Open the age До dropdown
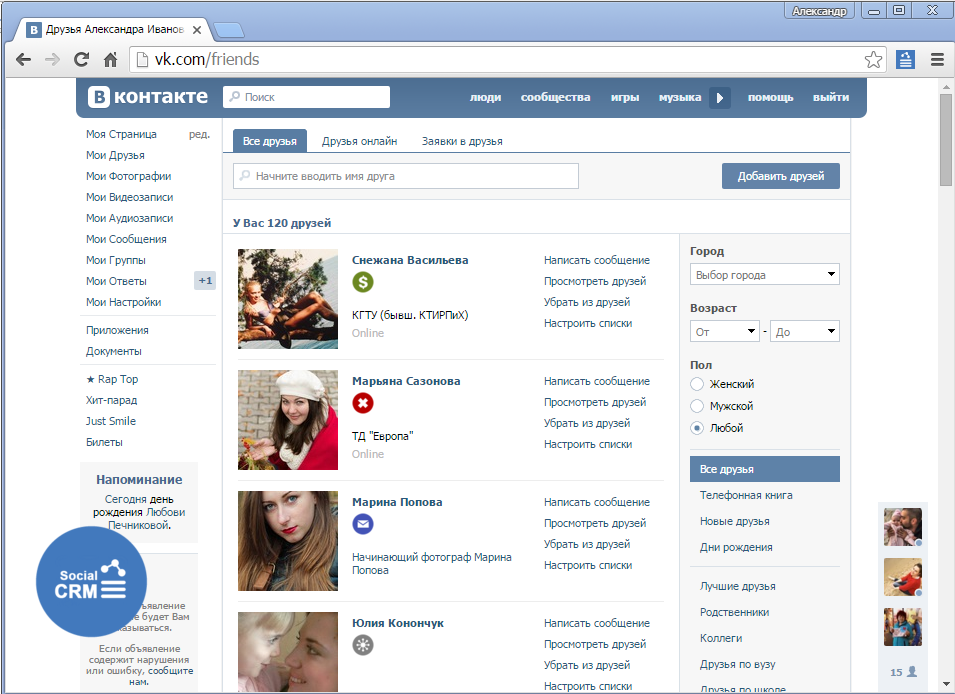Viewport: 955px width, 694px height. point(805,331)
